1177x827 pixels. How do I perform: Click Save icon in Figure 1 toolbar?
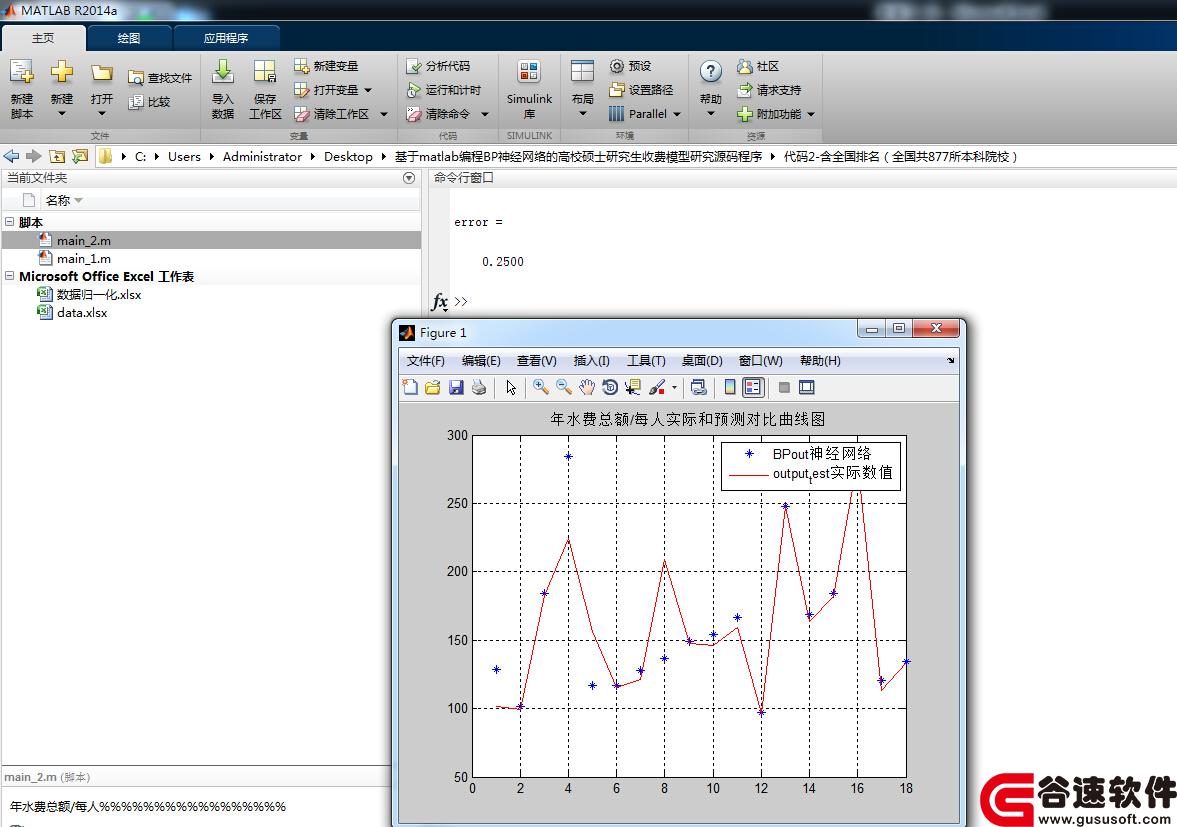[x=456, y=387]
